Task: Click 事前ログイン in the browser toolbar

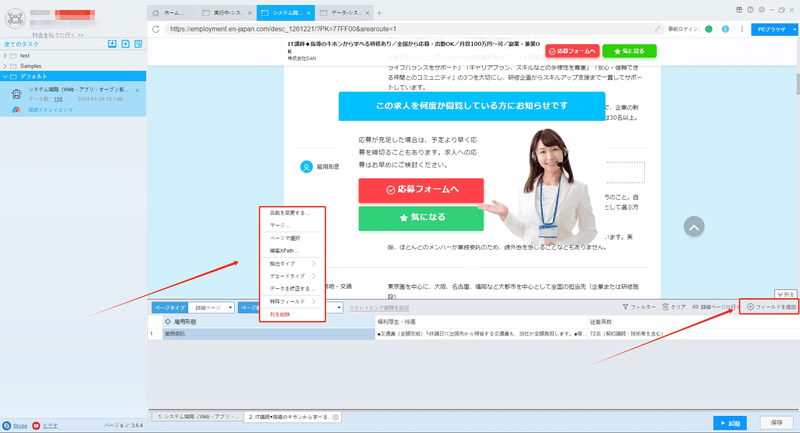Action: coord(683,29)
